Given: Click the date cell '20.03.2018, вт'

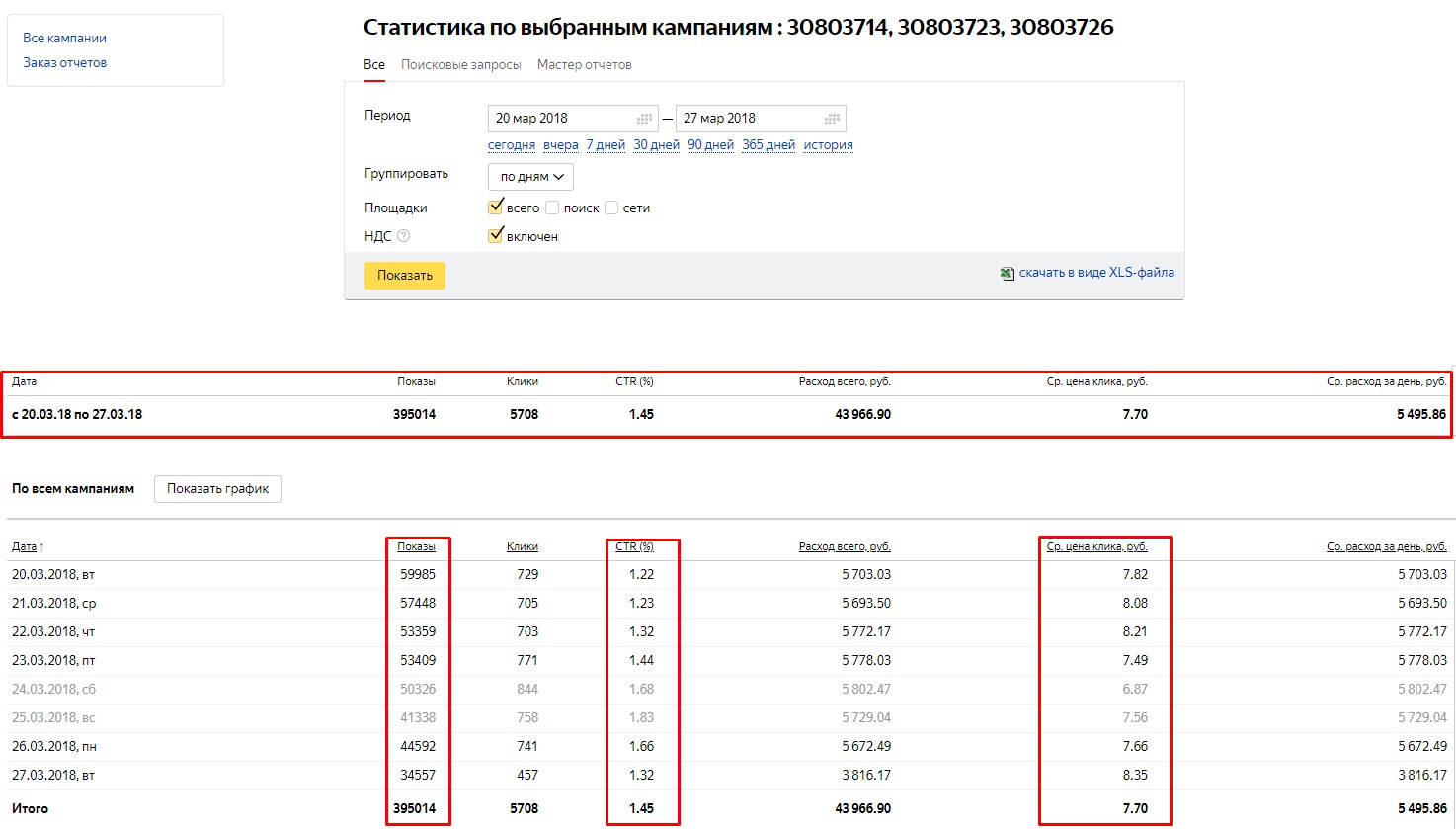Looking at the screenshot, I should 53,575.
